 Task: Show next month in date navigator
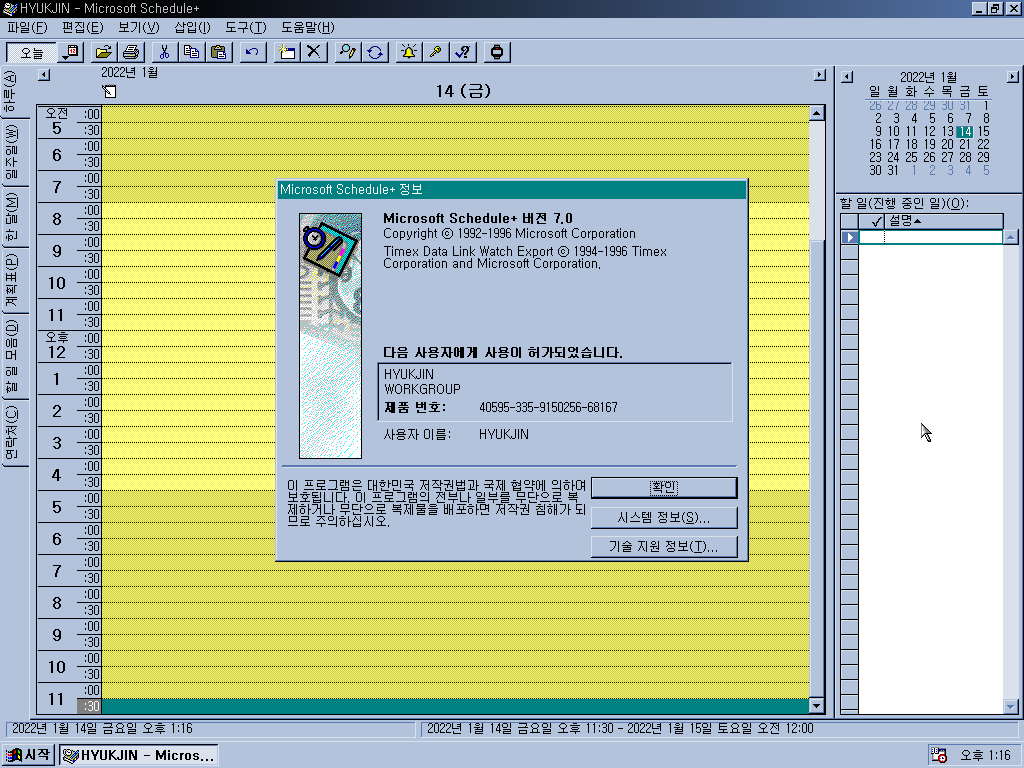coord(1013,77)
